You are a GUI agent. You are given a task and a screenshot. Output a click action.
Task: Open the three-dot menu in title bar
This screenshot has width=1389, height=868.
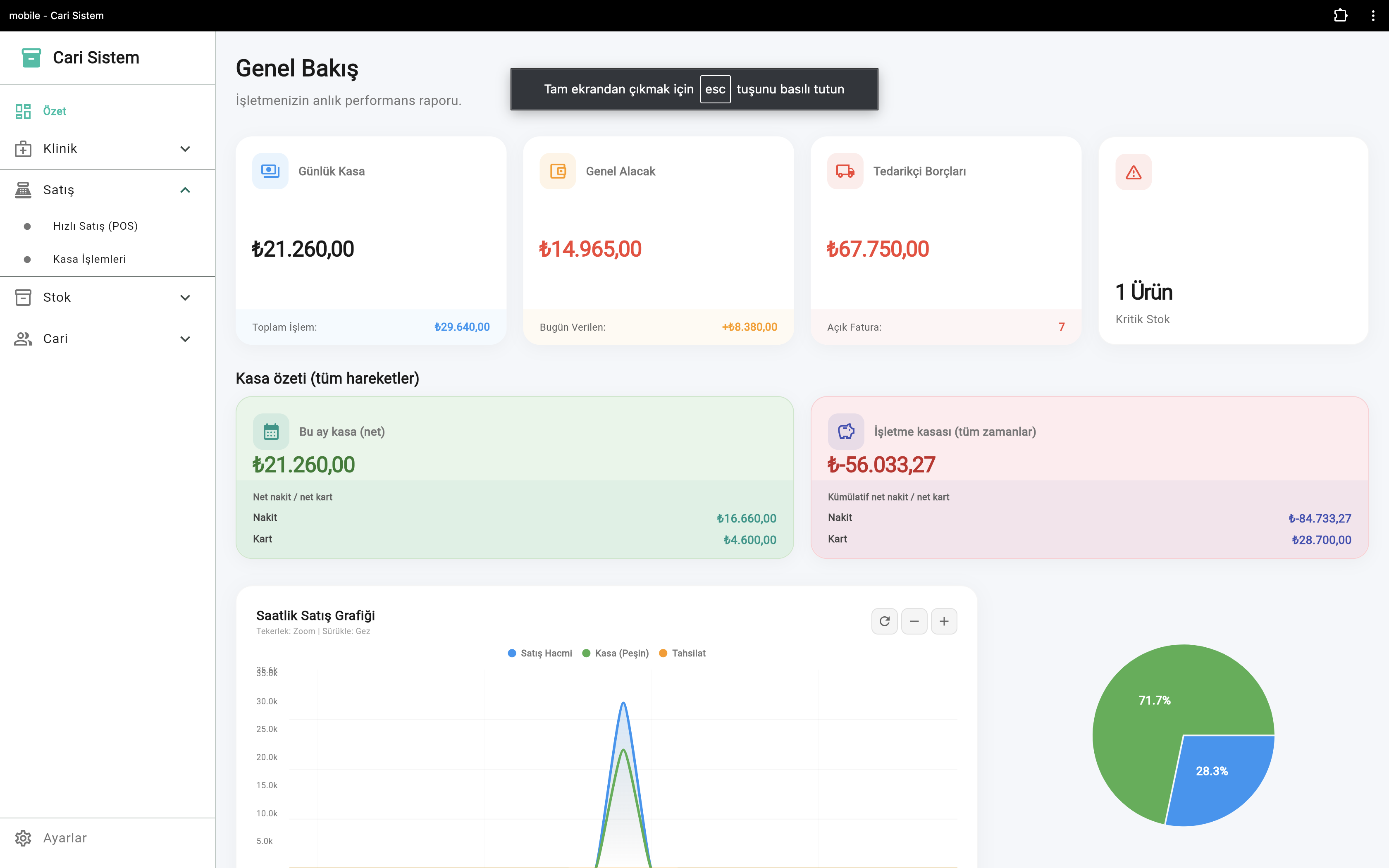(x=1373, y=16)
